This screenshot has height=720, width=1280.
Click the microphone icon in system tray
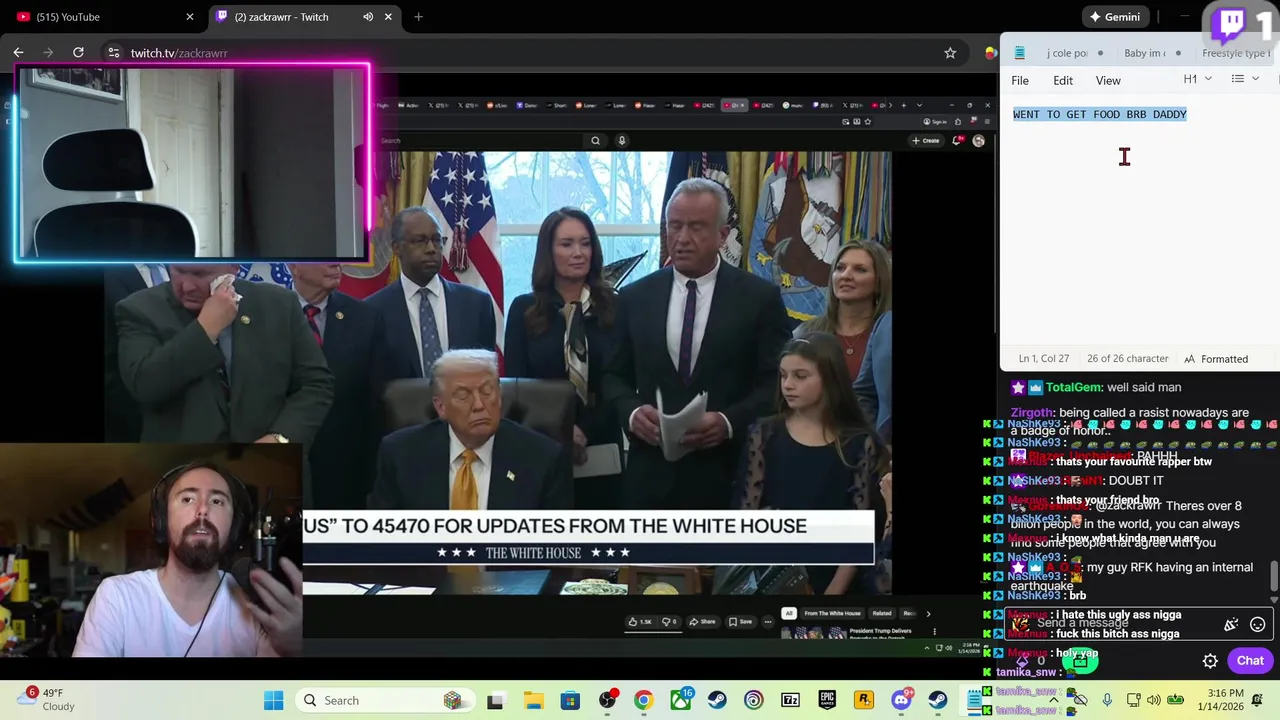point(1107,700)
